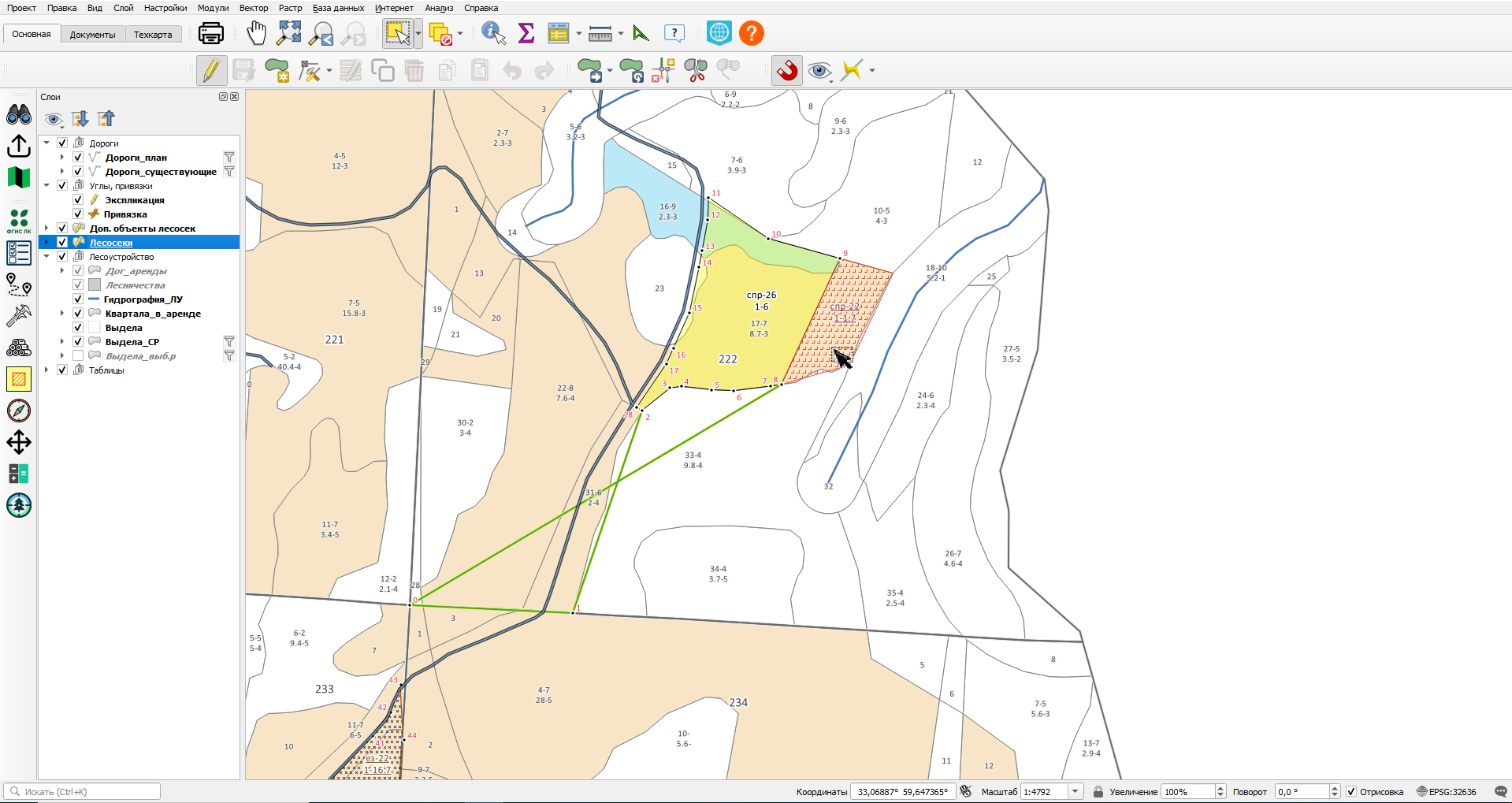Image resolution: width=1512 pixels, height=803 pixels.
Task: Click the Vertex tool icon
Action: point(310,70)
